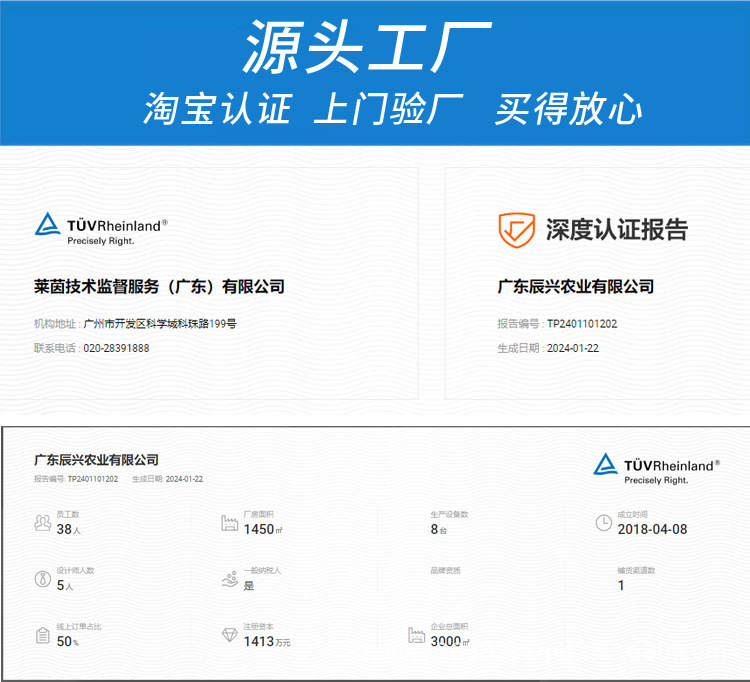Click the phone number 020-28391888
The width and height of the screenshot is (750, 682).
(x=116, y=348)
